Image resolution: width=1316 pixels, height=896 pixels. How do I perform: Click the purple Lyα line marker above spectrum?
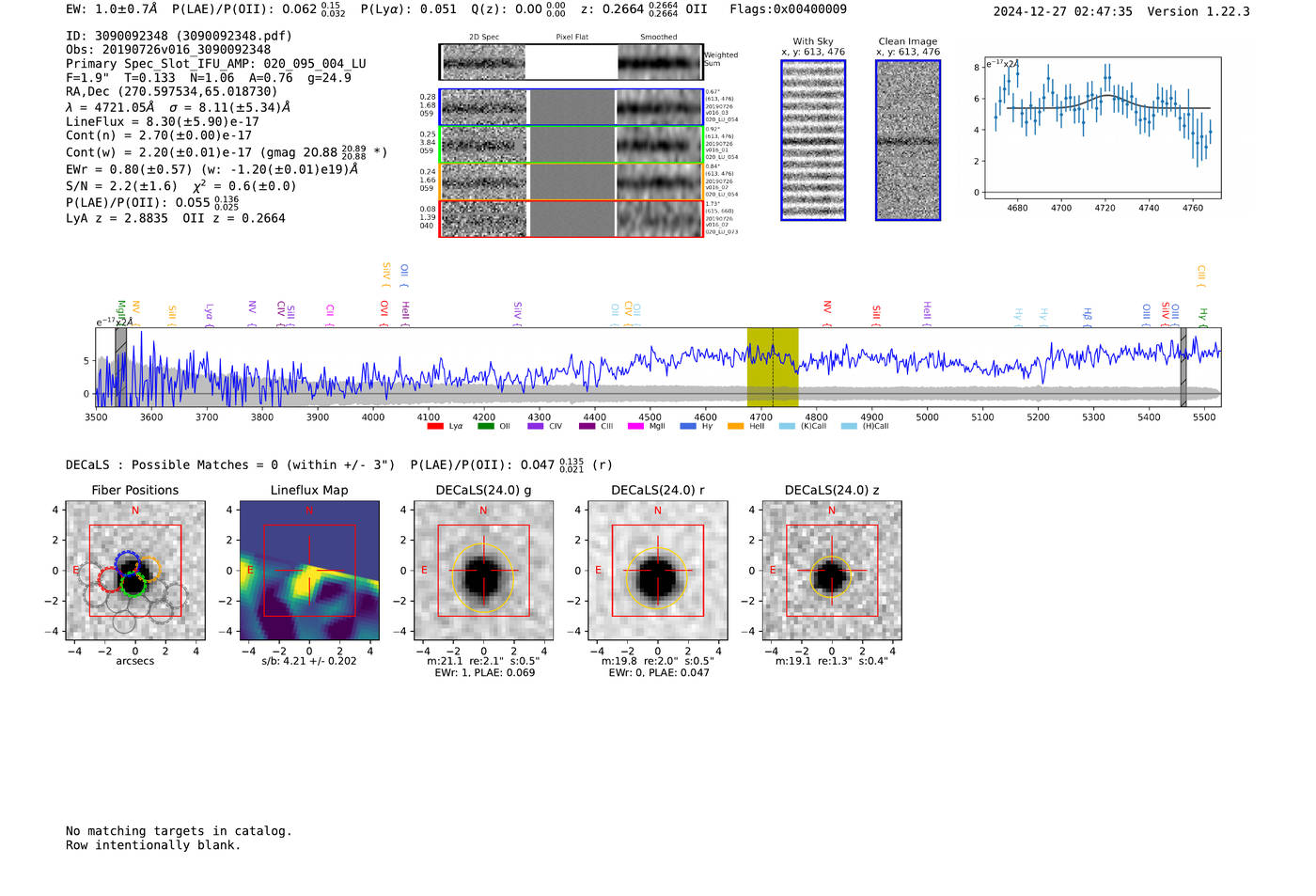click(x=209, y=315)
